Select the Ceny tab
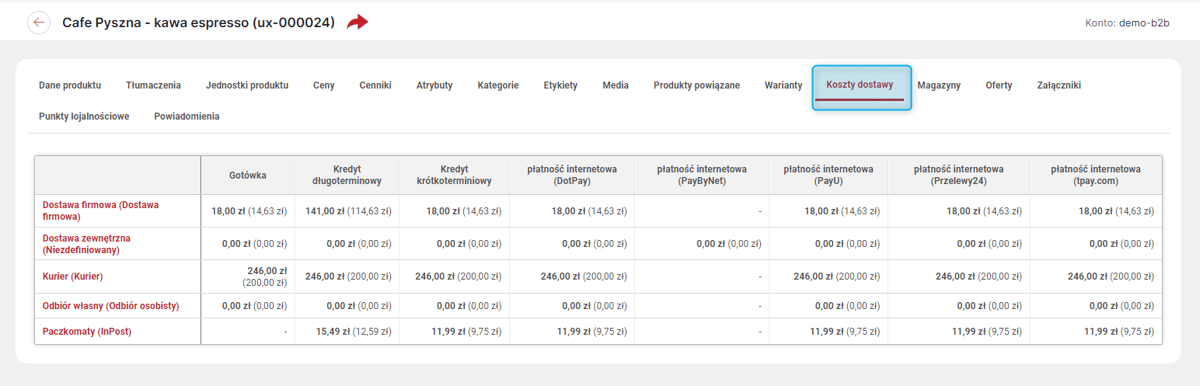Image resolution: width=1200 pixels, height=386 pixels. click(324, 86)
